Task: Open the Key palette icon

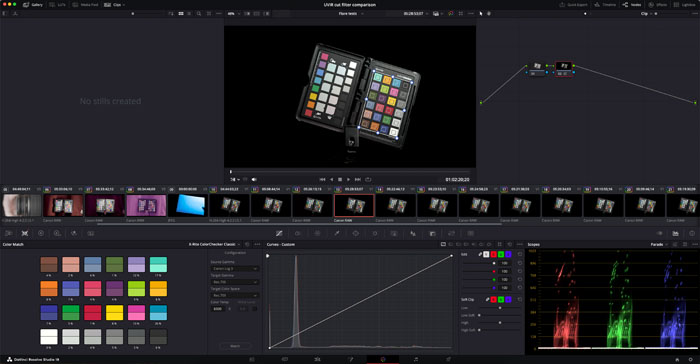Action: coord(432,233)
